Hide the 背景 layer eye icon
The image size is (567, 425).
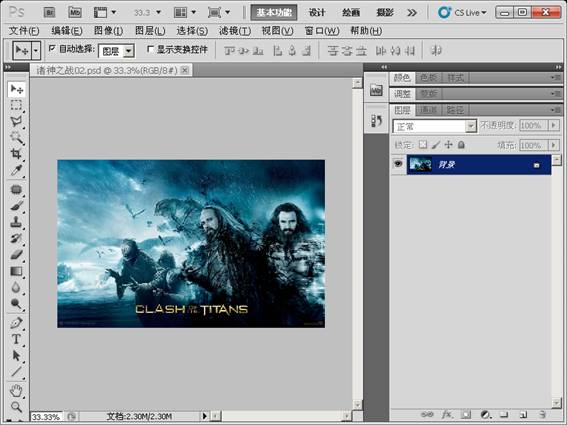click(x=398, y=164)
